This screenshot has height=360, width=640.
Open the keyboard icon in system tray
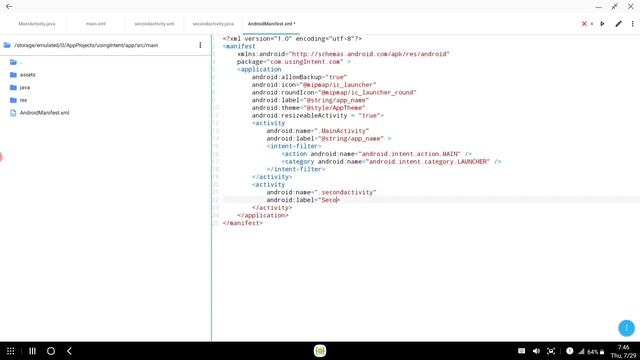(x=521, y=351)
